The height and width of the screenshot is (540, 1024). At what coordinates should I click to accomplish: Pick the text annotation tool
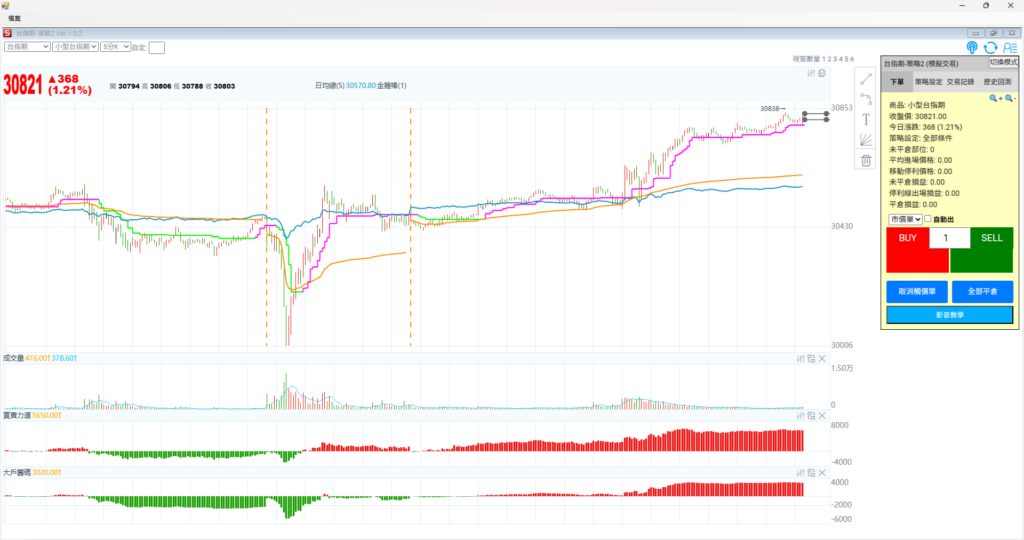866,119
